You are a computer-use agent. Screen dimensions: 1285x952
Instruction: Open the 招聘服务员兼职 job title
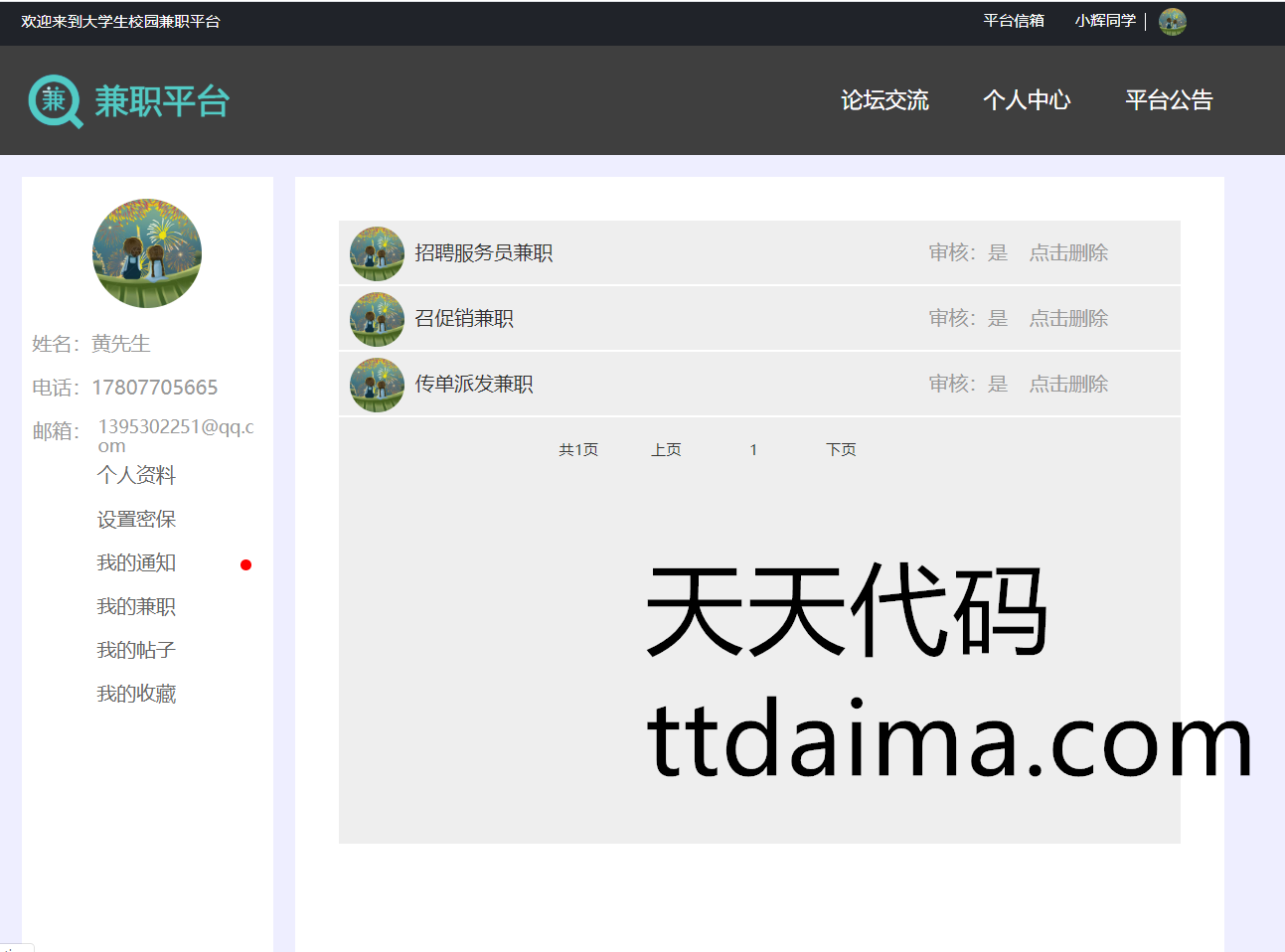point(483,253)
